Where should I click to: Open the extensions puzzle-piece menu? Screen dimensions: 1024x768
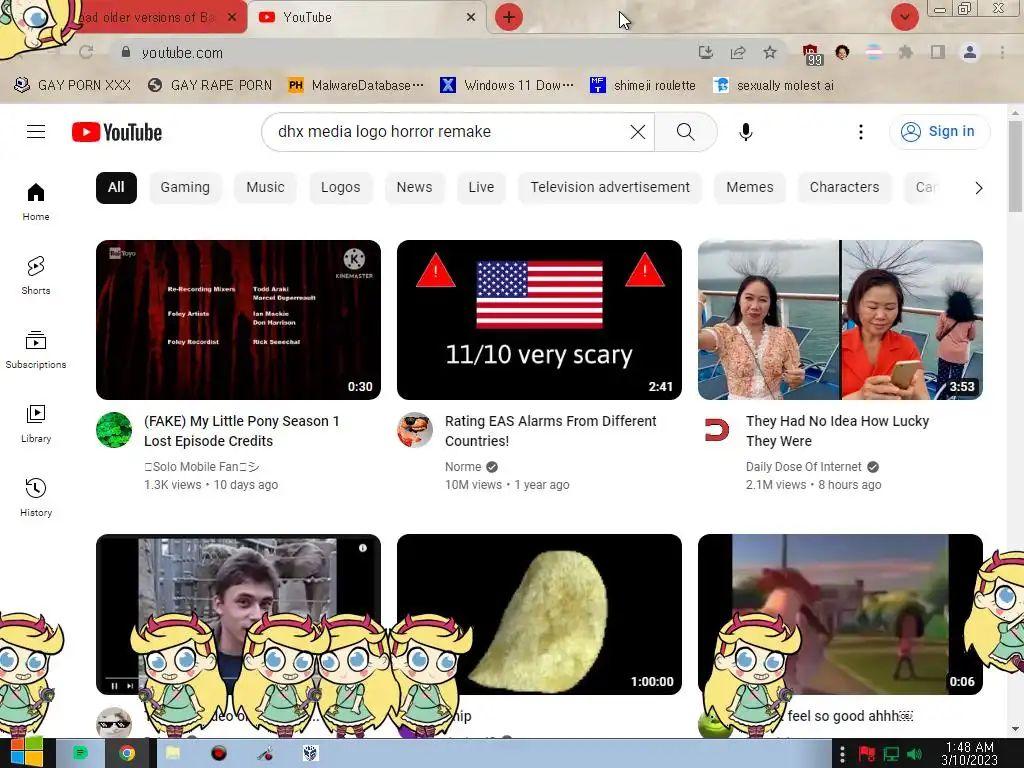click(x=905, y=52)
